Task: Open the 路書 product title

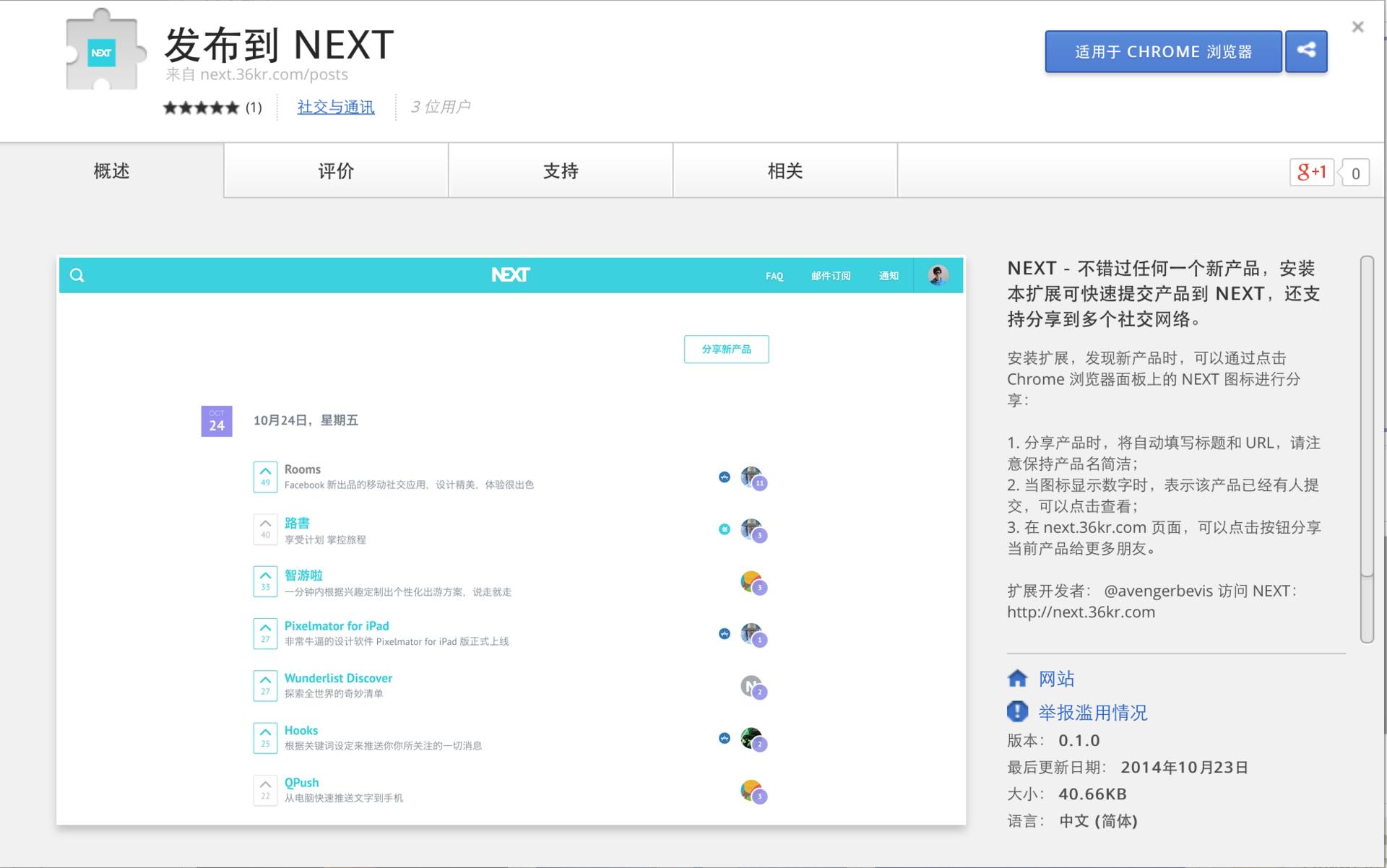Action: click(x=297, y=523)
